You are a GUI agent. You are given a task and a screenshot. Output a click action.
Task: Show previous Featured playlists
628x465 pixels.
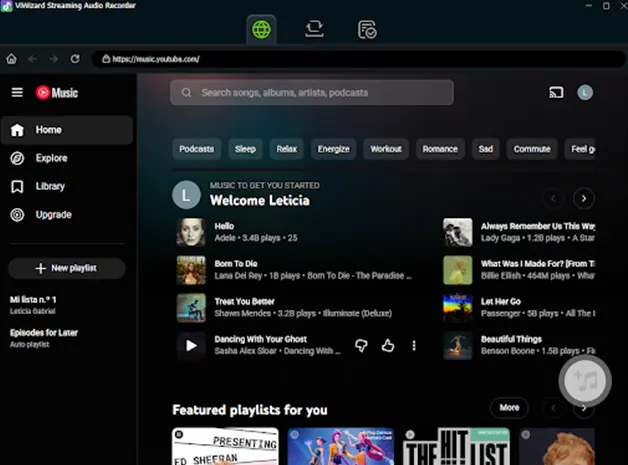pos(553,408)
